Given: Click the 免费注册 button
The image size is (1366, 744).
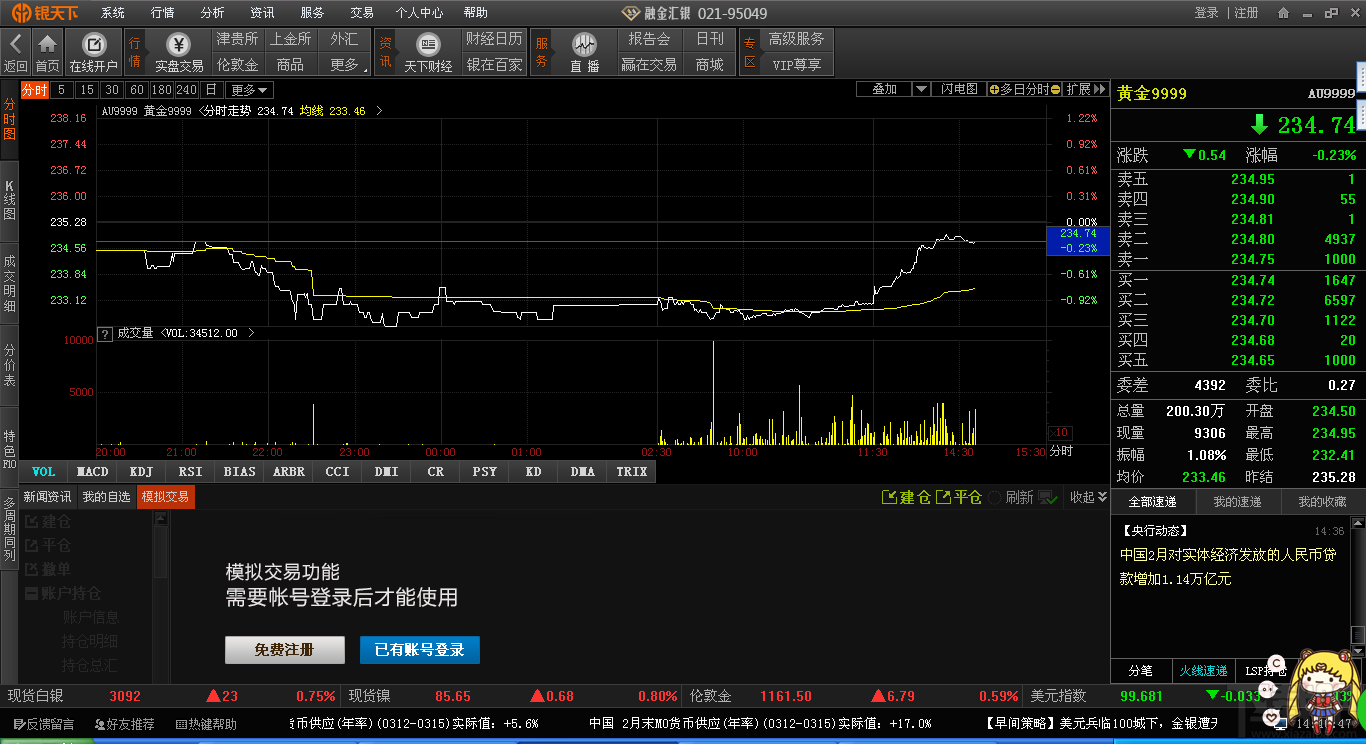Looking at the screenshot, I should tap(285, 650).
